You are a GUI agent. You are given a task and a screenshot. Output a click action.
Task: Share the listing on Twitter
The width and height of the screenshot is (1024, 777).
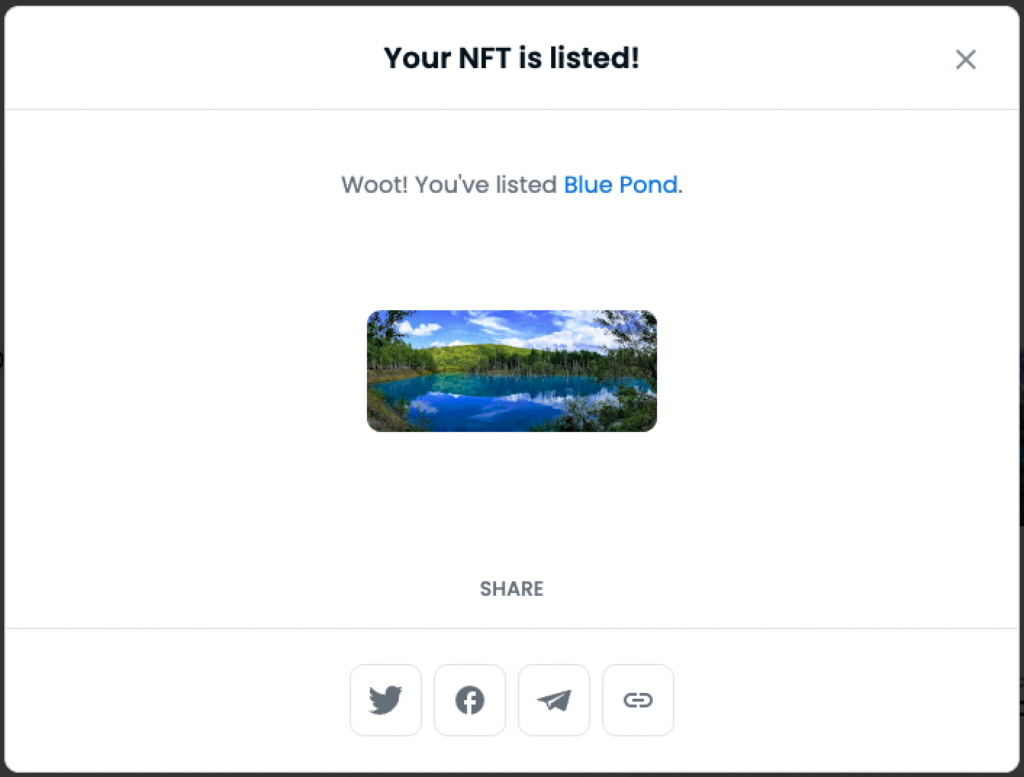pos(385,700)
